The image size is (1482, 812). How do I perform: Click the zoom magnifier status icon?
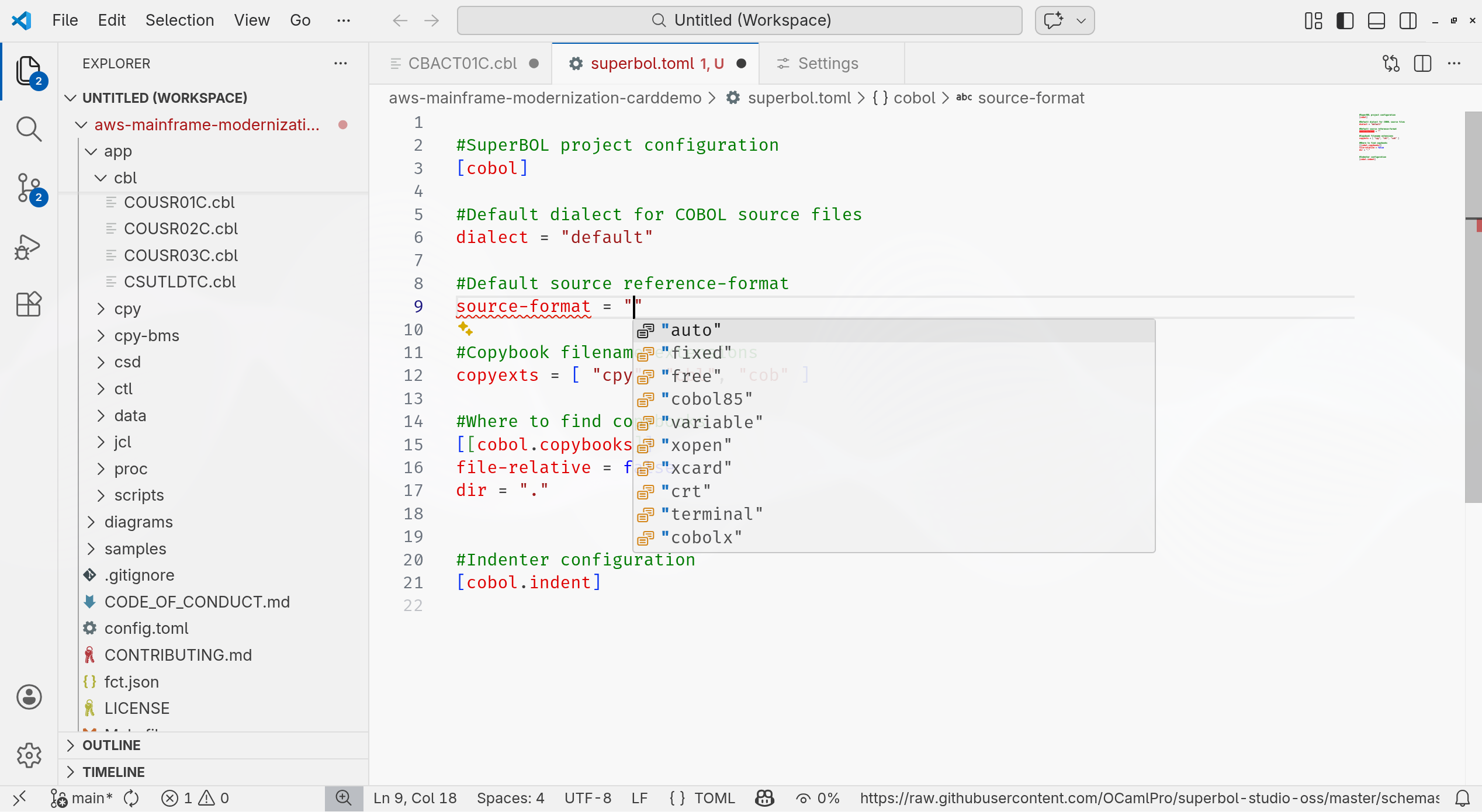pos(344,798)
